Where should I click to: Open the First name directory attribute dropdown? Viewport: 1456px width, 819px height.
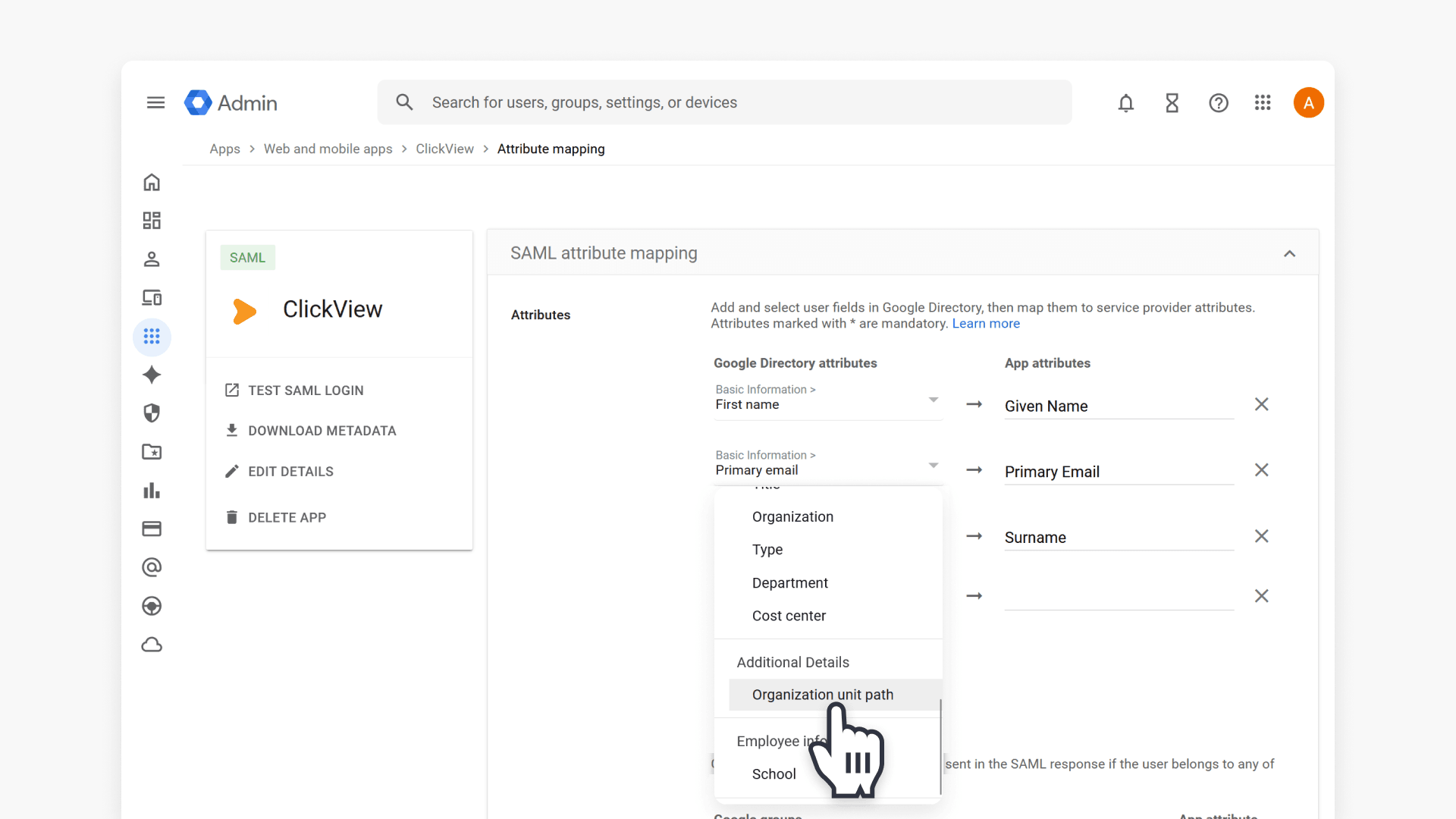pyautogui.click(x=828, y=400)
